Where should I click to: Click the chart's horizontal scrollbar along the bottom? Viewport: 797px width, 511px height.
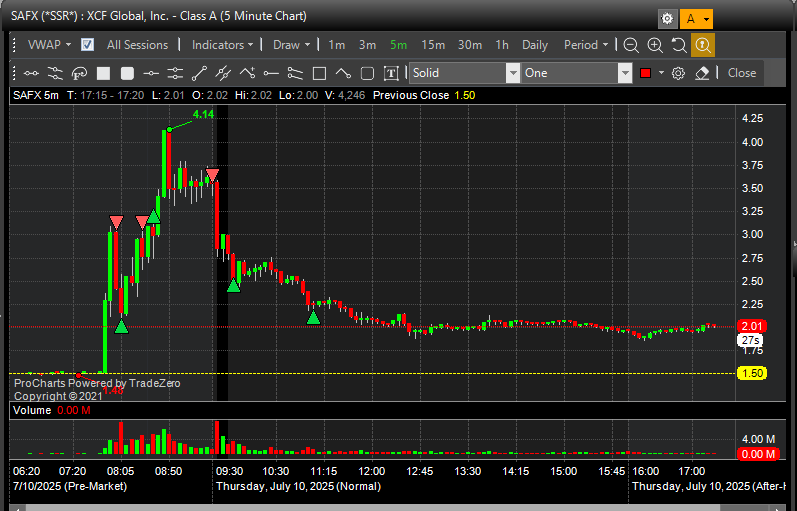click(398, 507)
